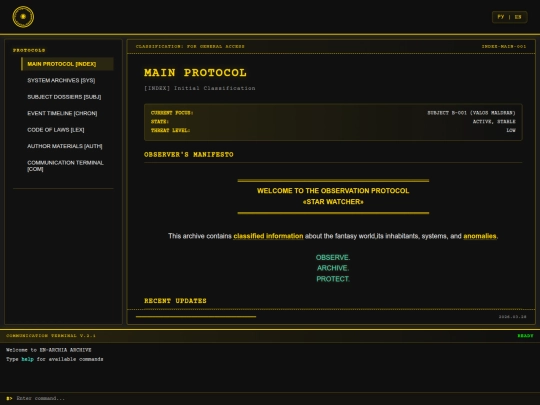
Task: Open Communication Terminal [COM] sidebar entry
Action: 67,166
